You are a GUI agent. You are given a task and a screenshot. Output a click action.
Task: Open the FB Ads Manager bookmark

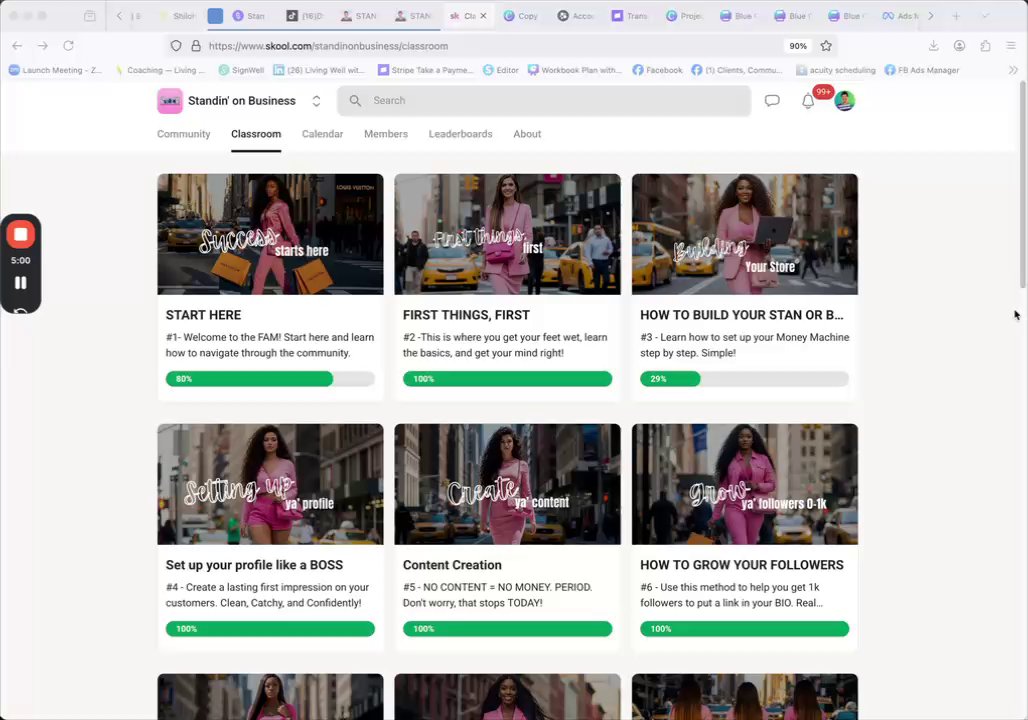click(921, 70)
